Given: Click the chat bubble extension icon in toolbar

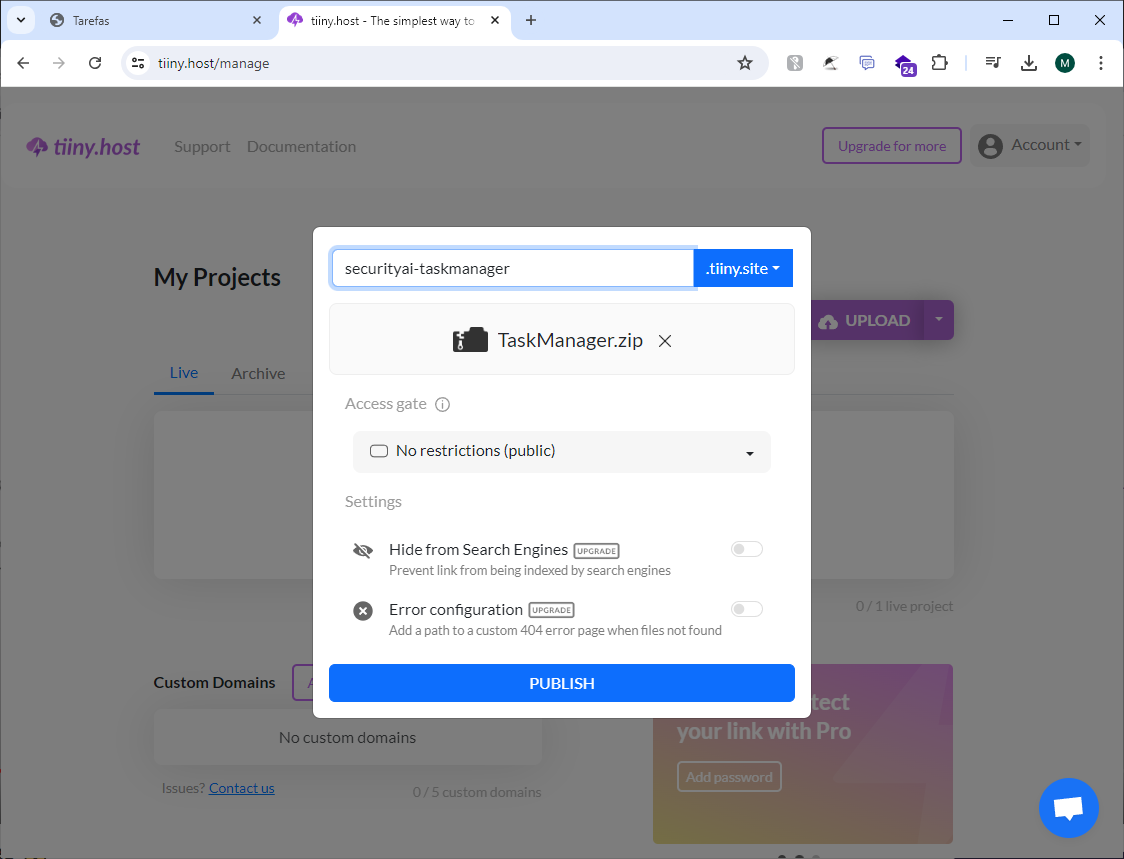Looking at the screenshot, I should tap(867, 63).
